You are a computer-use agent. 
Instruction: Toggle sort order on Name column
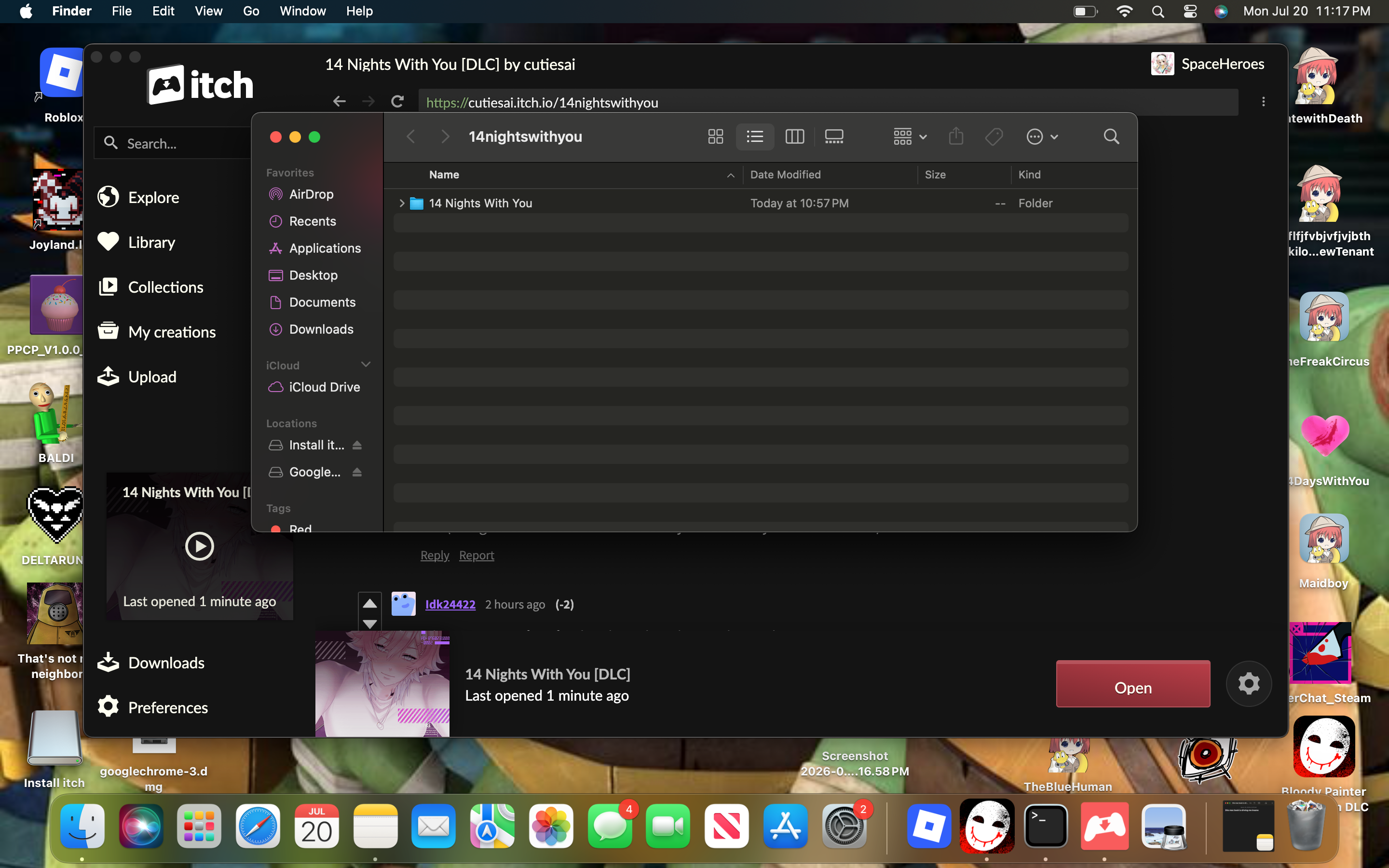pyautogui.click(x=730, y=175)
